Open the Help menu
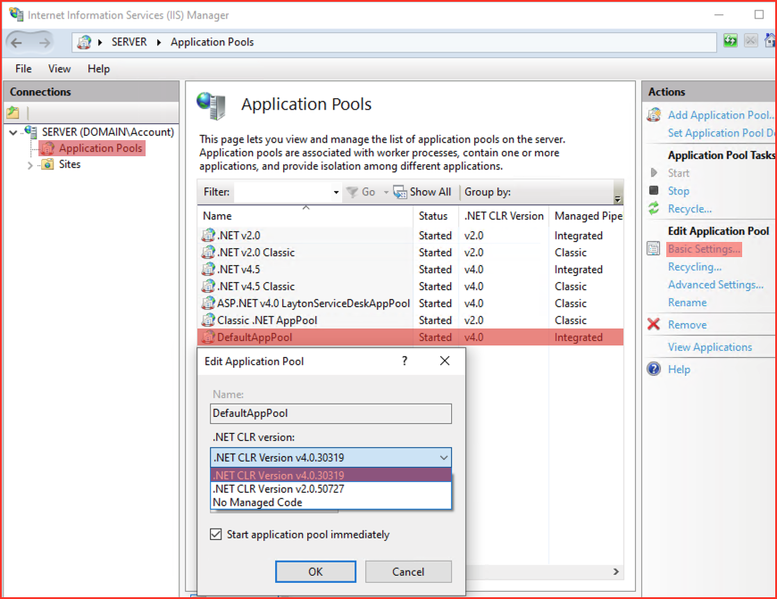The image size is (777, 599). pos(99,68)
